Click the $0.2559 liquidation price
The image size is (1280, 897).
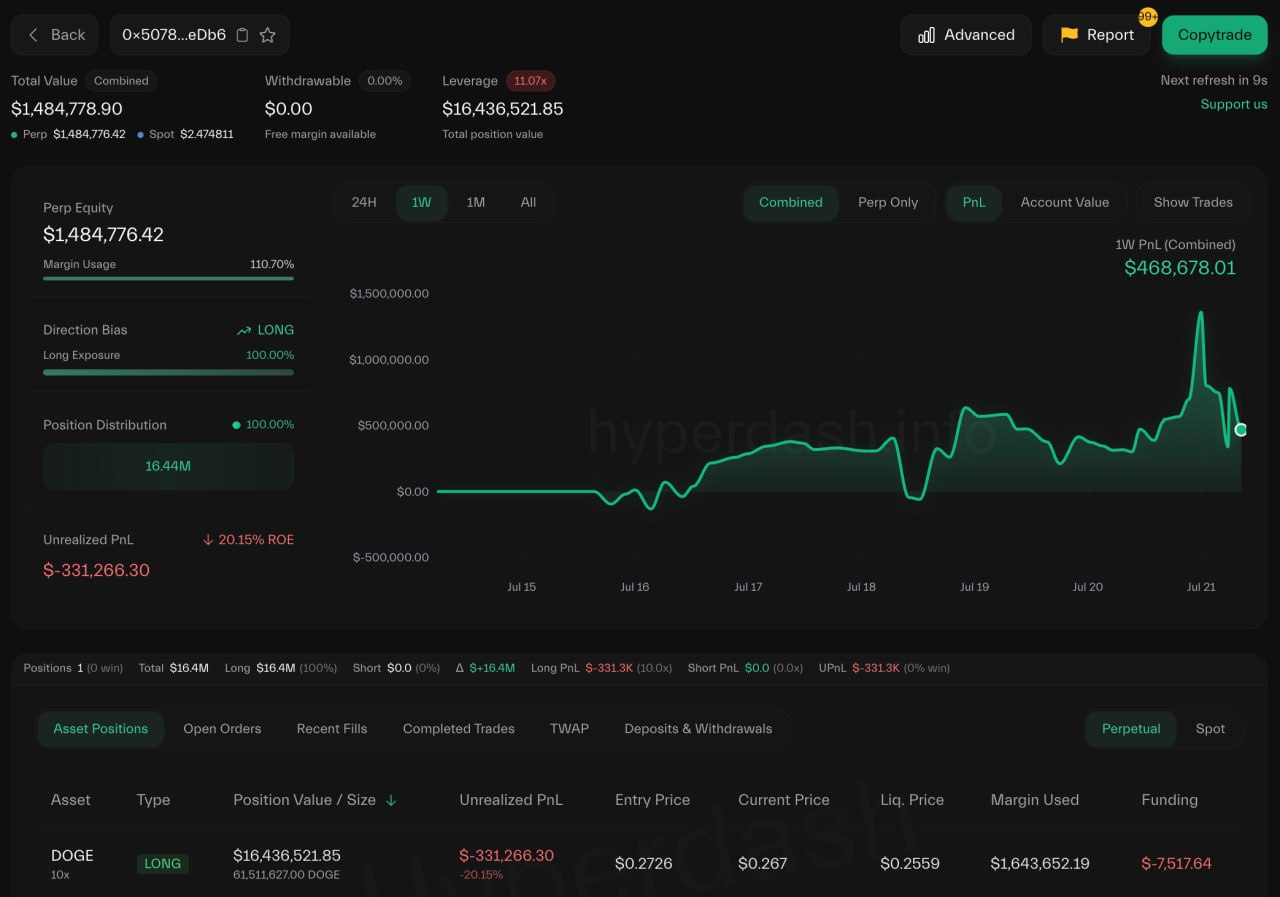tap(910, 863)
